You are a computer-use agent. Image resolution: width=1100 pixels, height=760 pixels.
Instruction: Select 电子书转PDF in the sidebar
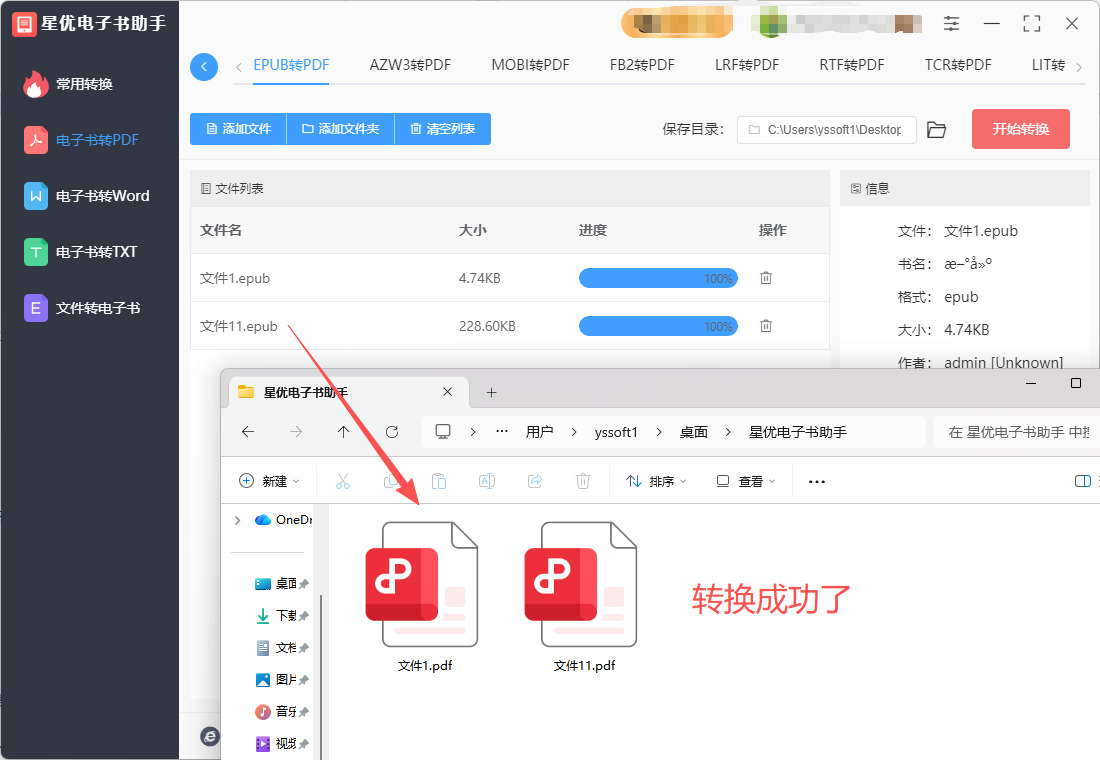81,140
